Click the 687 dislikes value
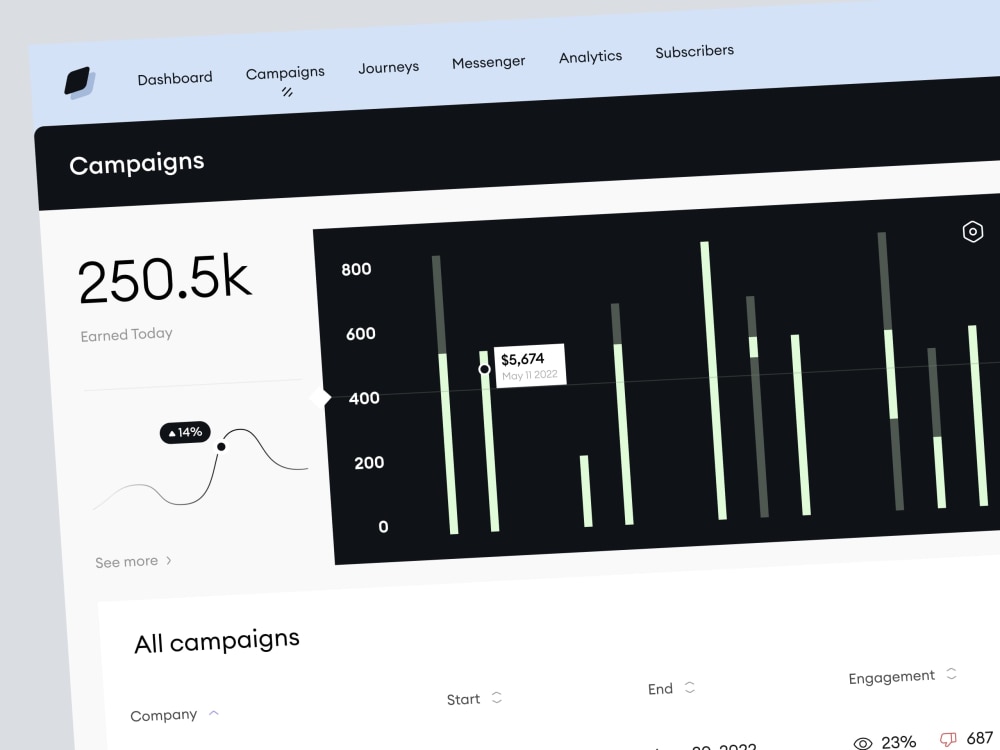This screenshot has width=1000, height=750. coord(980,738)
